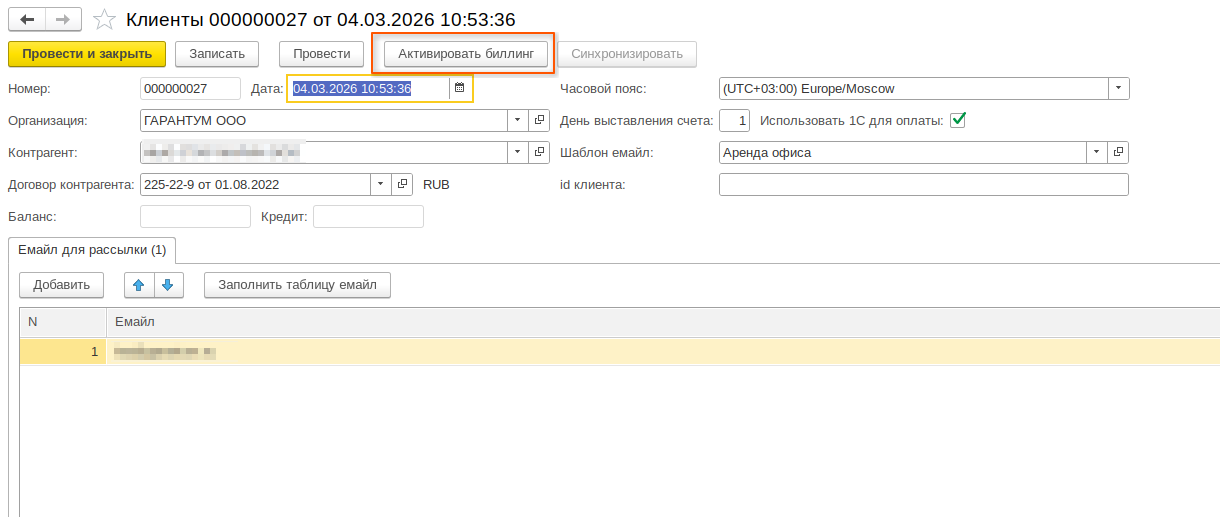The height and width of the screenshot is (517, 1220).
Task: Open the Контрагент record with open icon
Action: click(x=539, y=153)
